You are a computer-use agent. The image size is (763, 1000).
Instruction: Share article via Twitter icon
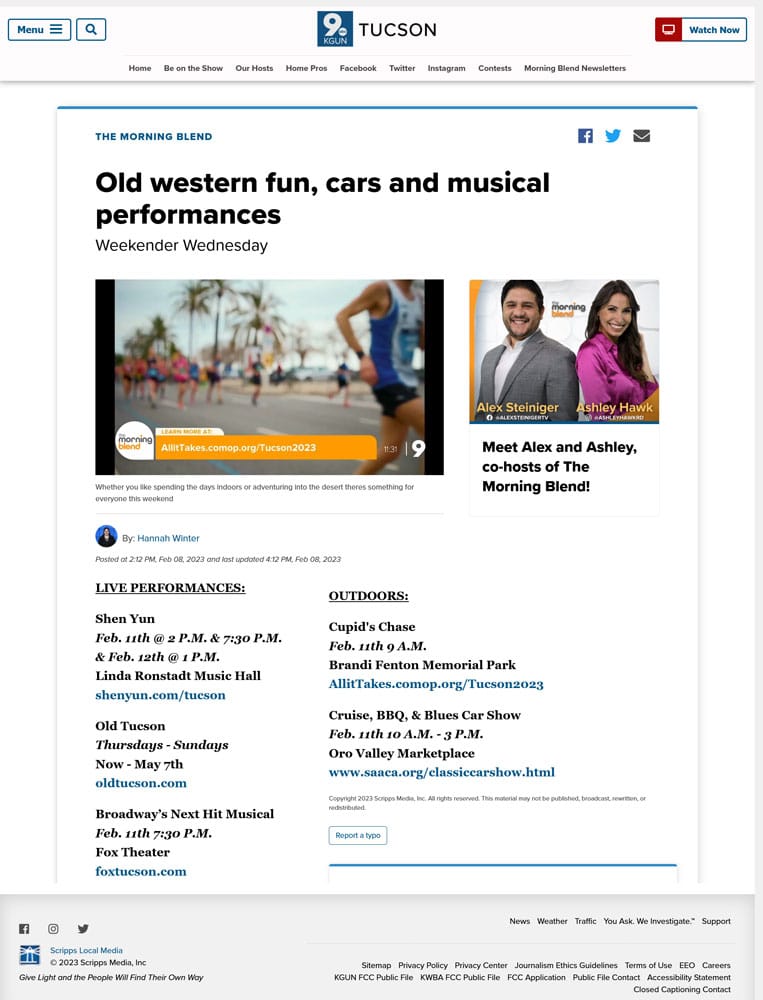613,136
